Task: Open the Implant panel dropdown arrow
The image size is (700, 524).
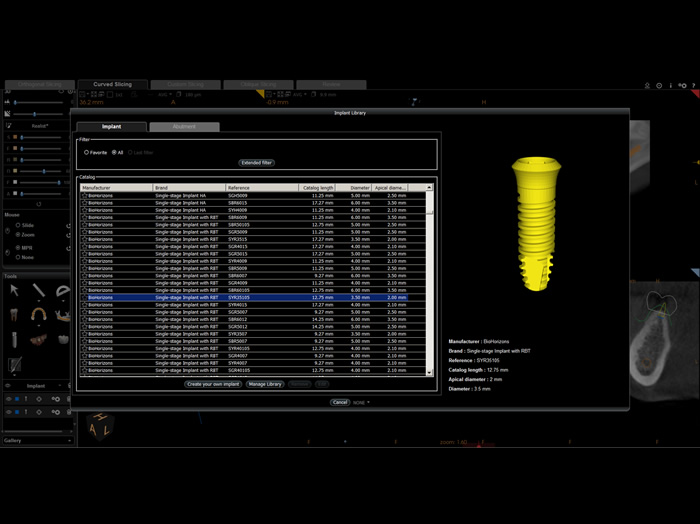Action: (60, 386)
